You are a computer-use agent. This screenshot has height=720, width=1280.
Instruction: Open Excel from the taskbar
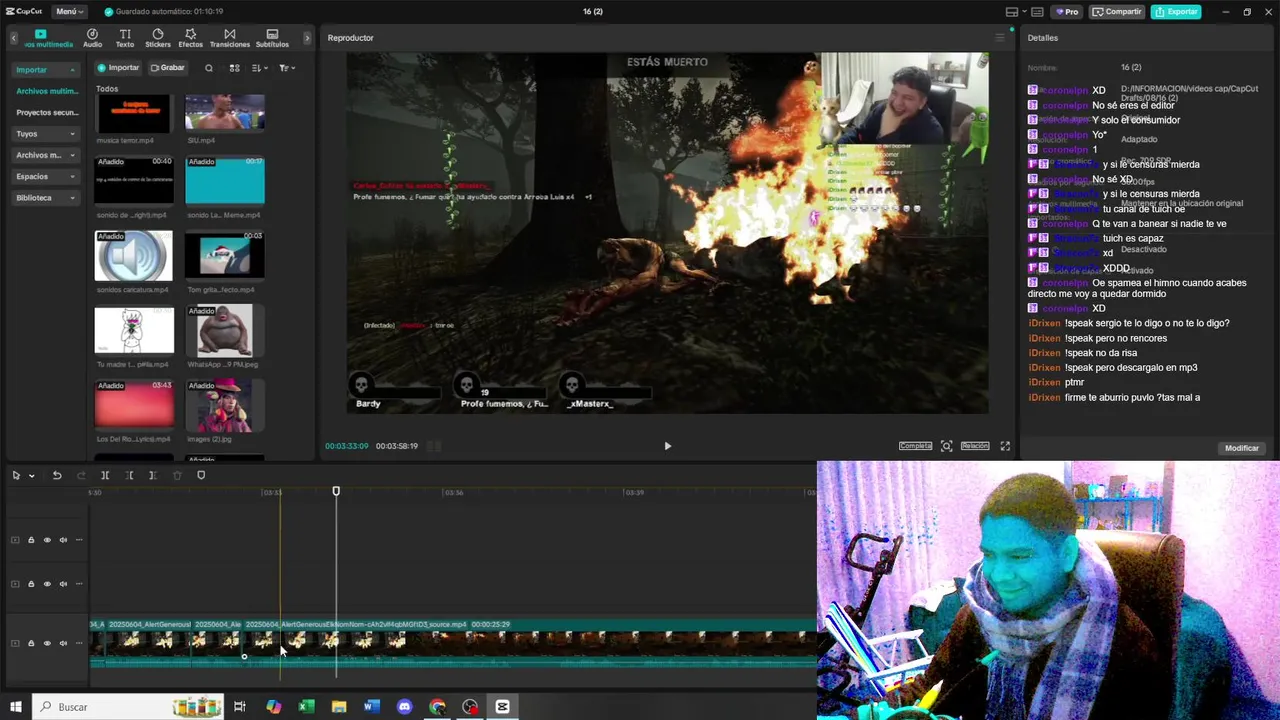[x=306, y=707]
